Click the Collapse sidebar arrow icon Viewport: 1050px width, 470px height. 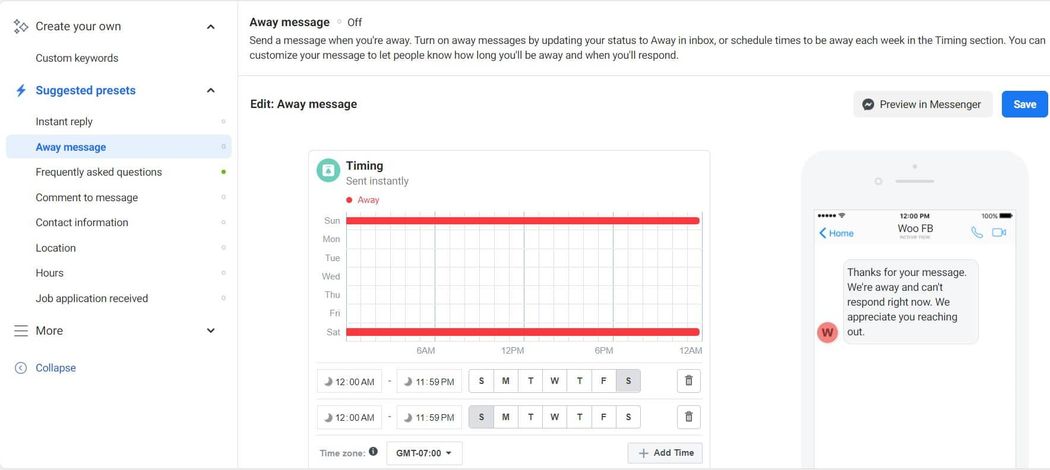tap(21, 368)
